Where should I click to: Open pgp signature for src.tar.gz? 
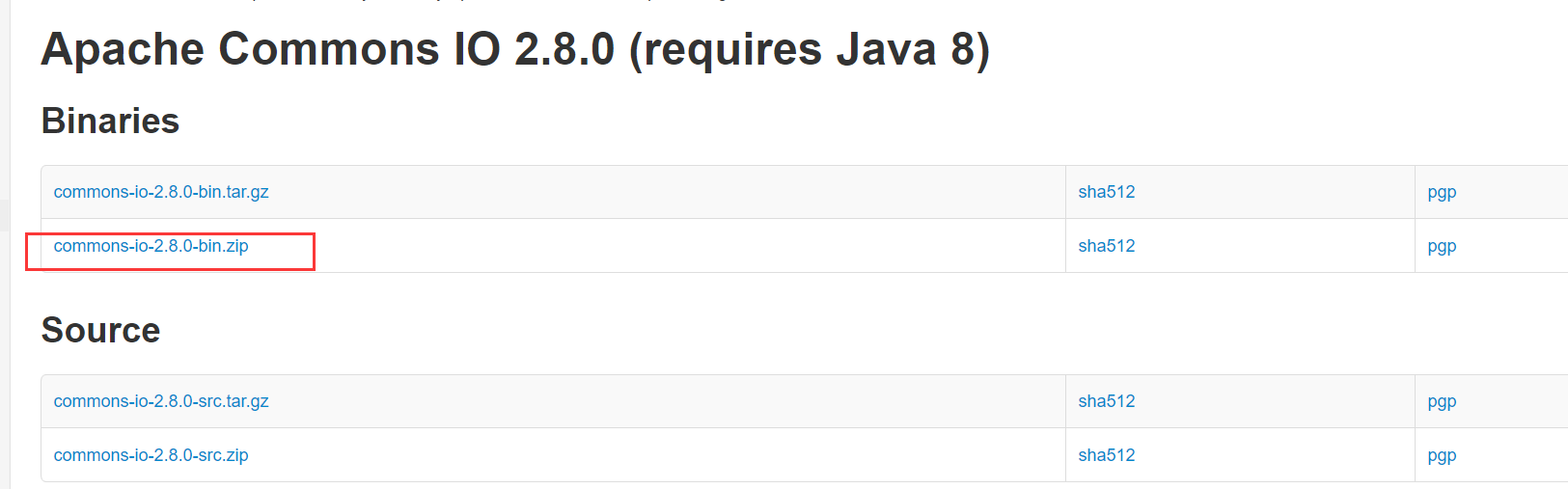click(1442, 401)
